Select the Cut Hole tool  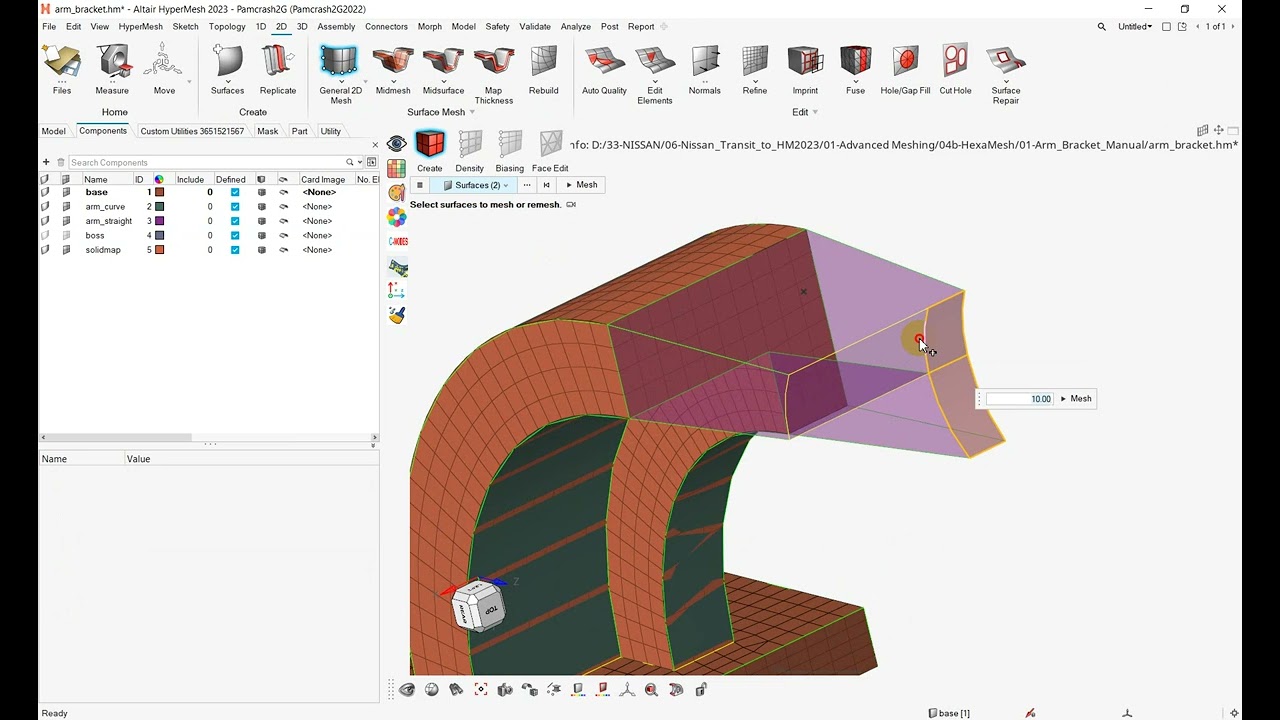pos(955,69)
